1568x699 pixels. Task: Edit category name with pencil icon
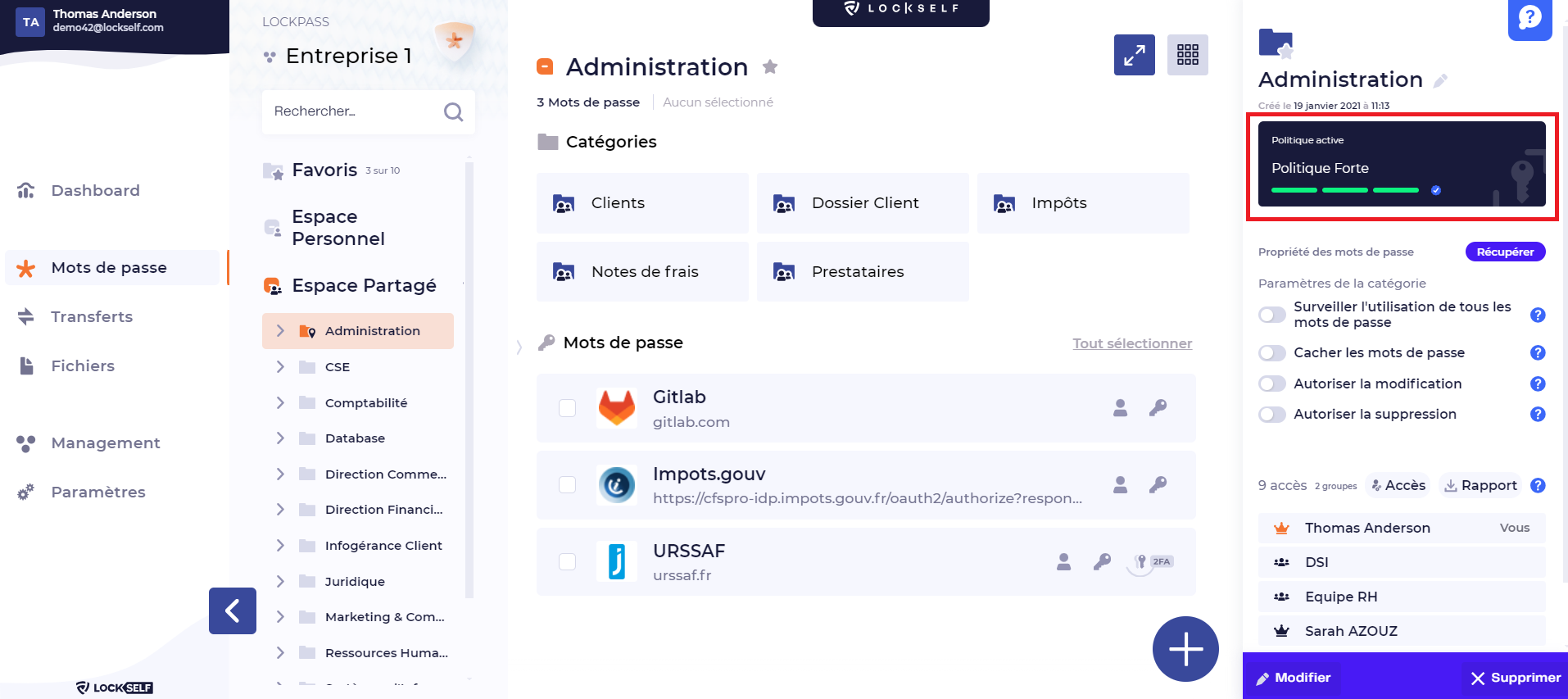coord(1440,80)
